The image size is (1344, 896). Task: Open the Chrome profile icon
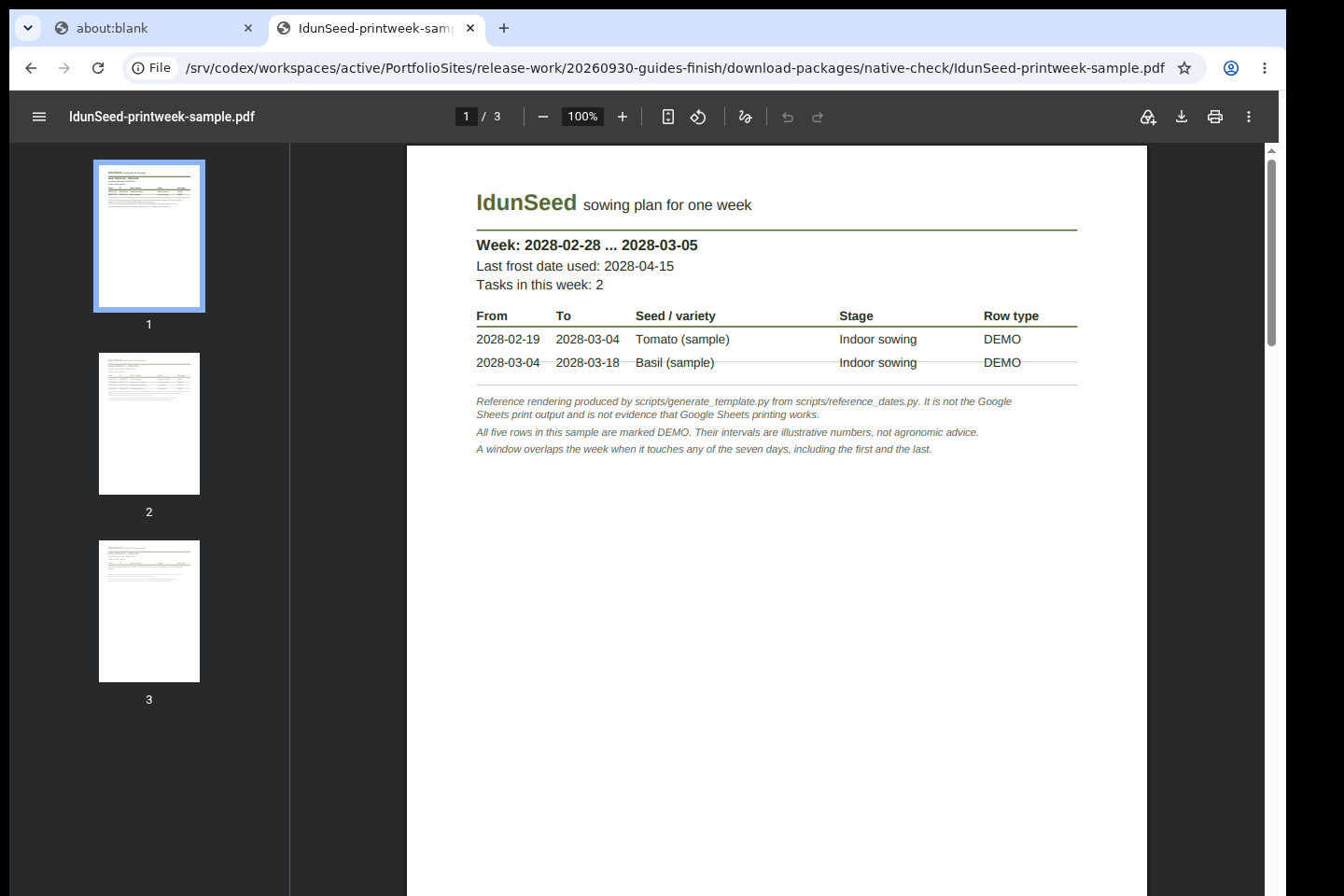[1231, 68]
